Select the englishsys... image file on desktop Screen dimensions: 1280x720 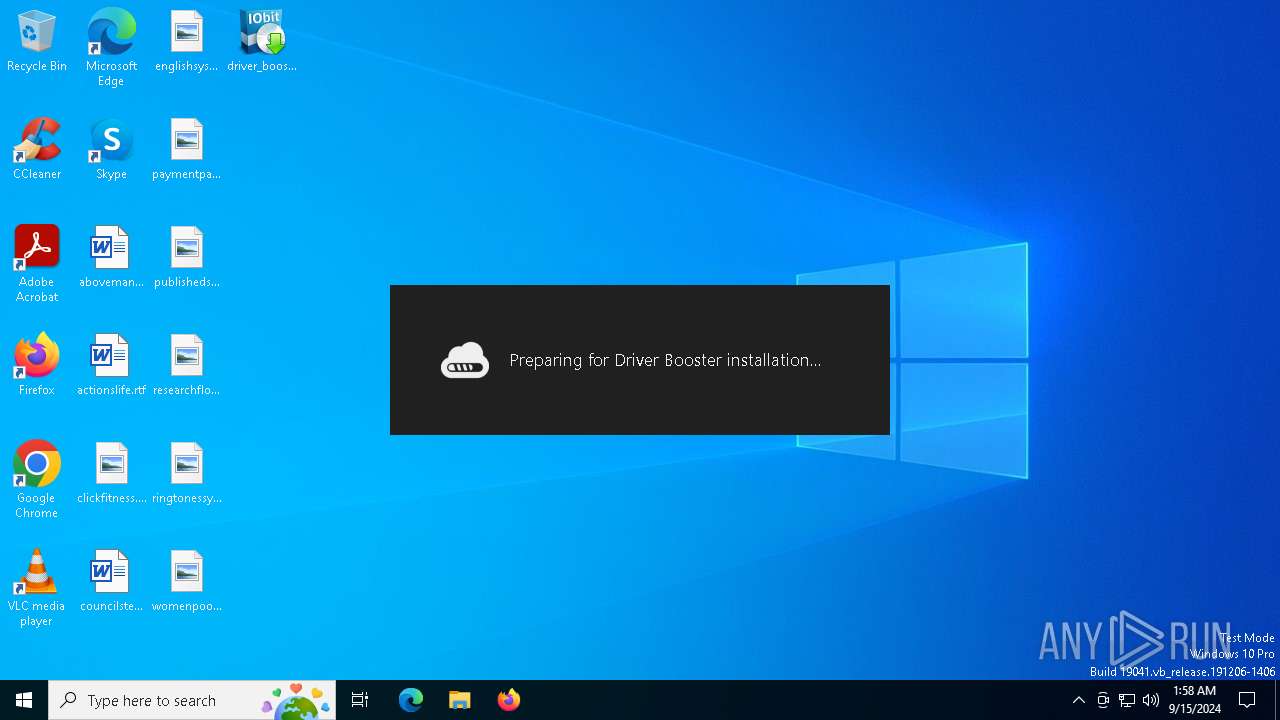coord(186,42)
